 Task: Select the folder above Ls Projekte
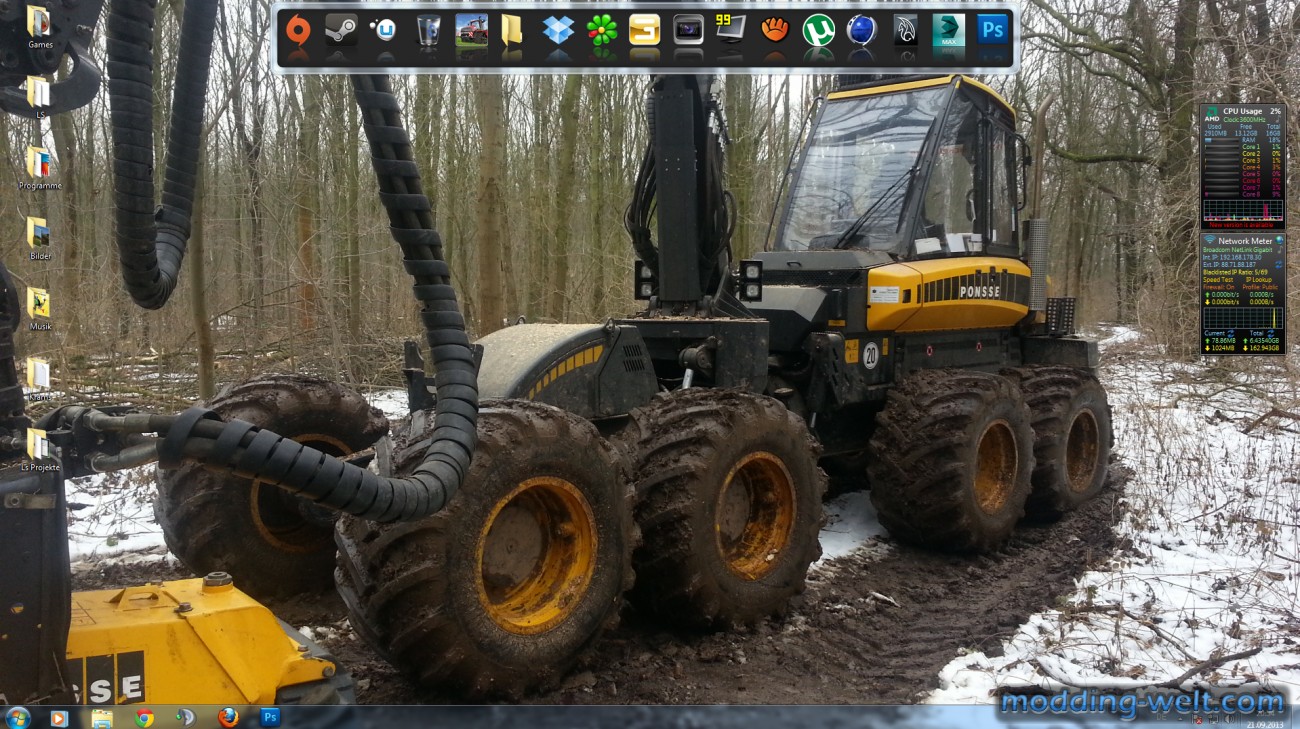click(39, 379)
